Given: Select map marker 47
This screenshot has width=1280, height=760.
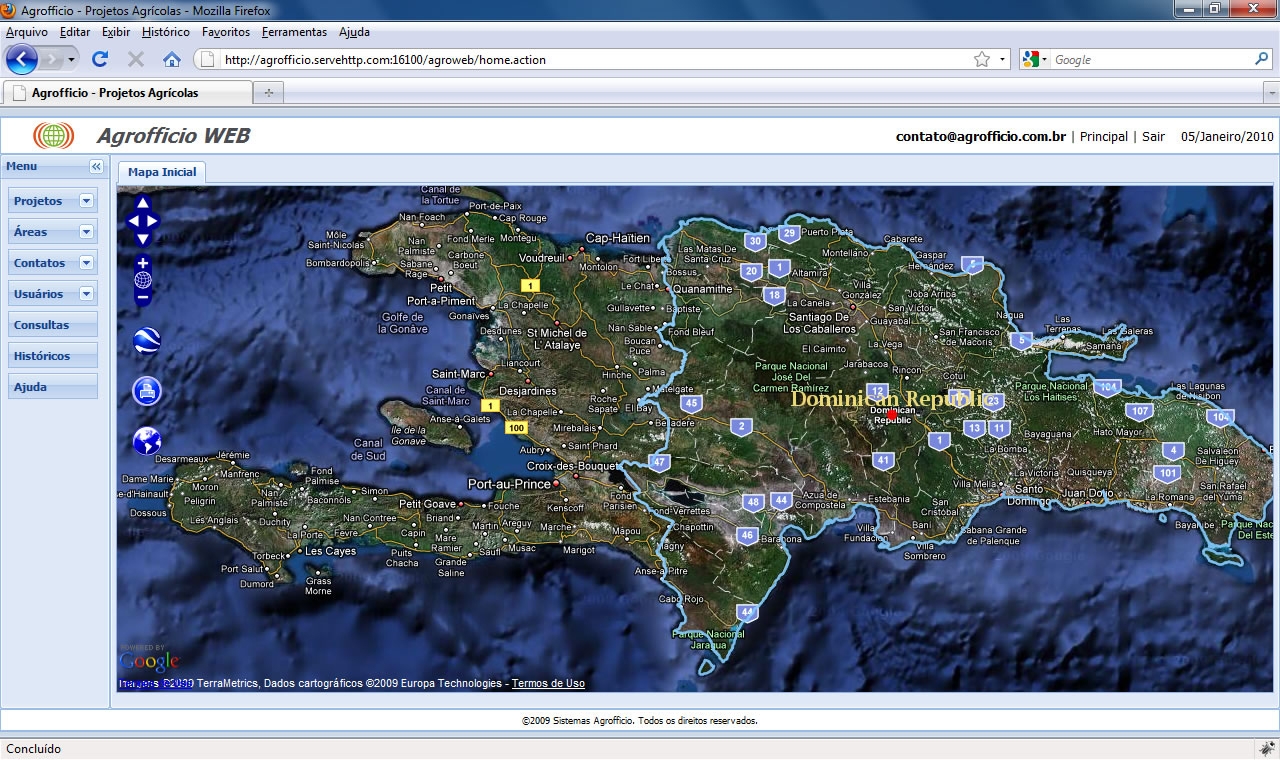Looking at the screenshot, I should point(658,463).
